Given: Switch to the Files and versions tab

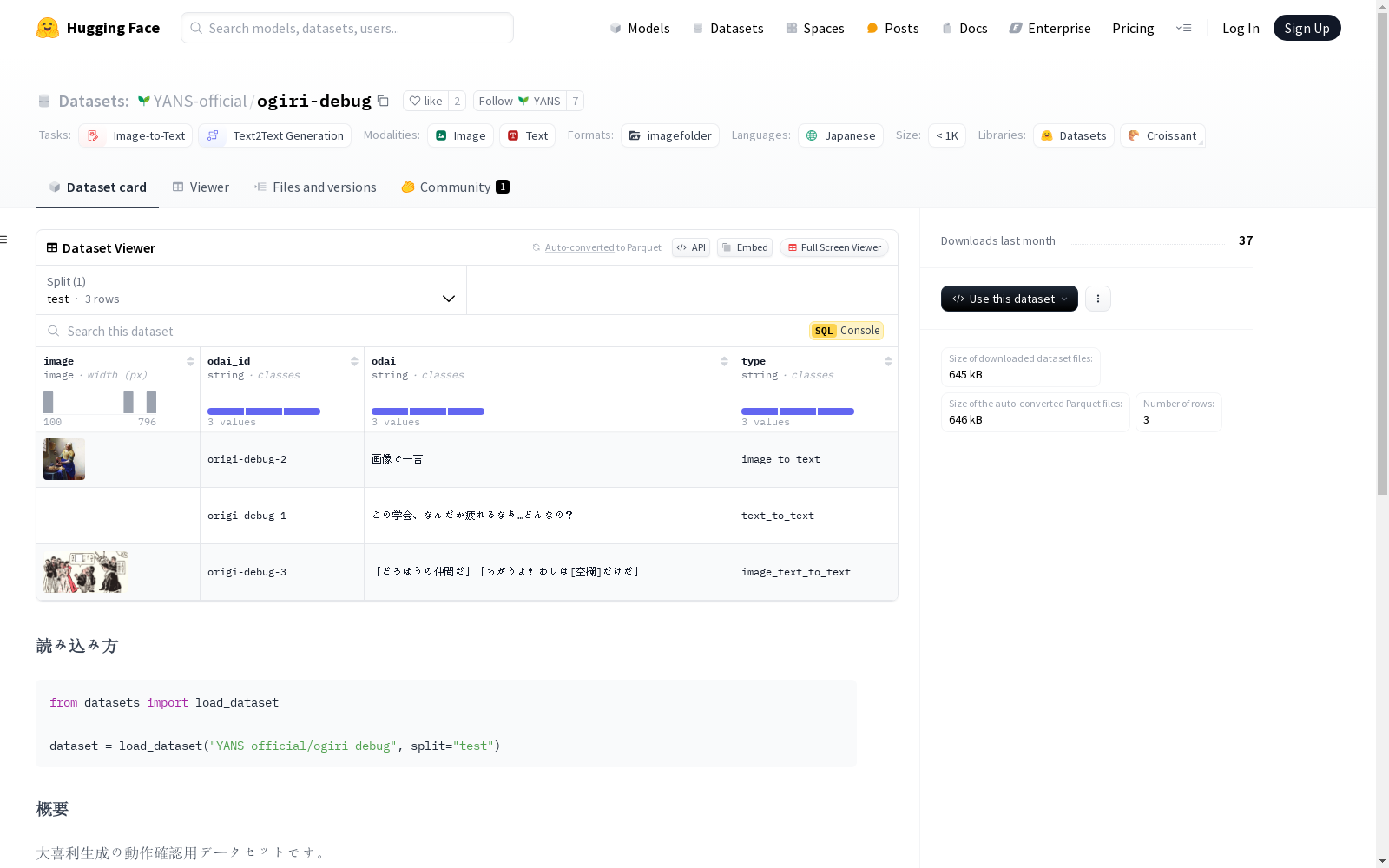Looking at the screenshot, I should click(x=315, y=187).
